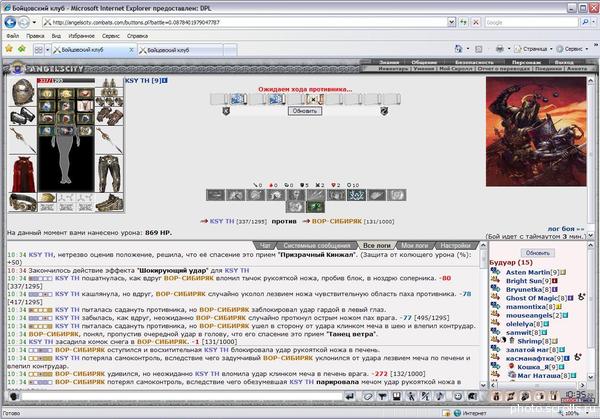
Task: Click the floppy disk save icon
Action: click(x=396, y=396)
